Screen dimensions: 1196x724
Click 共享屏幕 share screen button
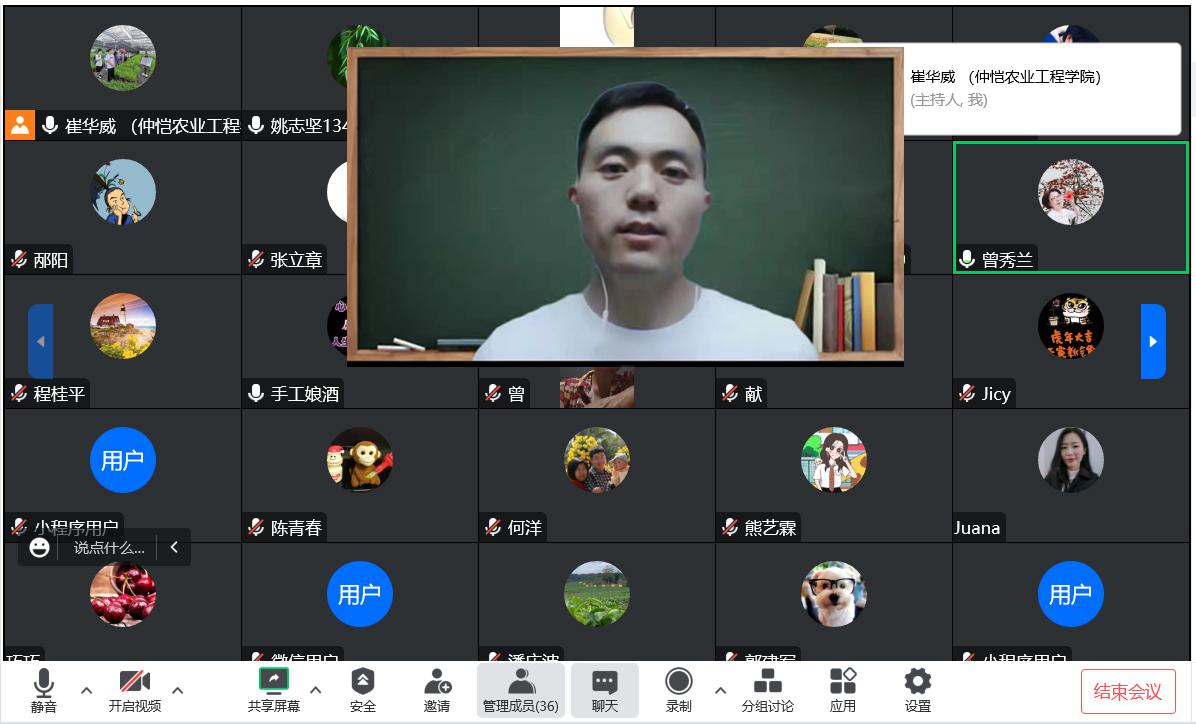pos(273,690)
